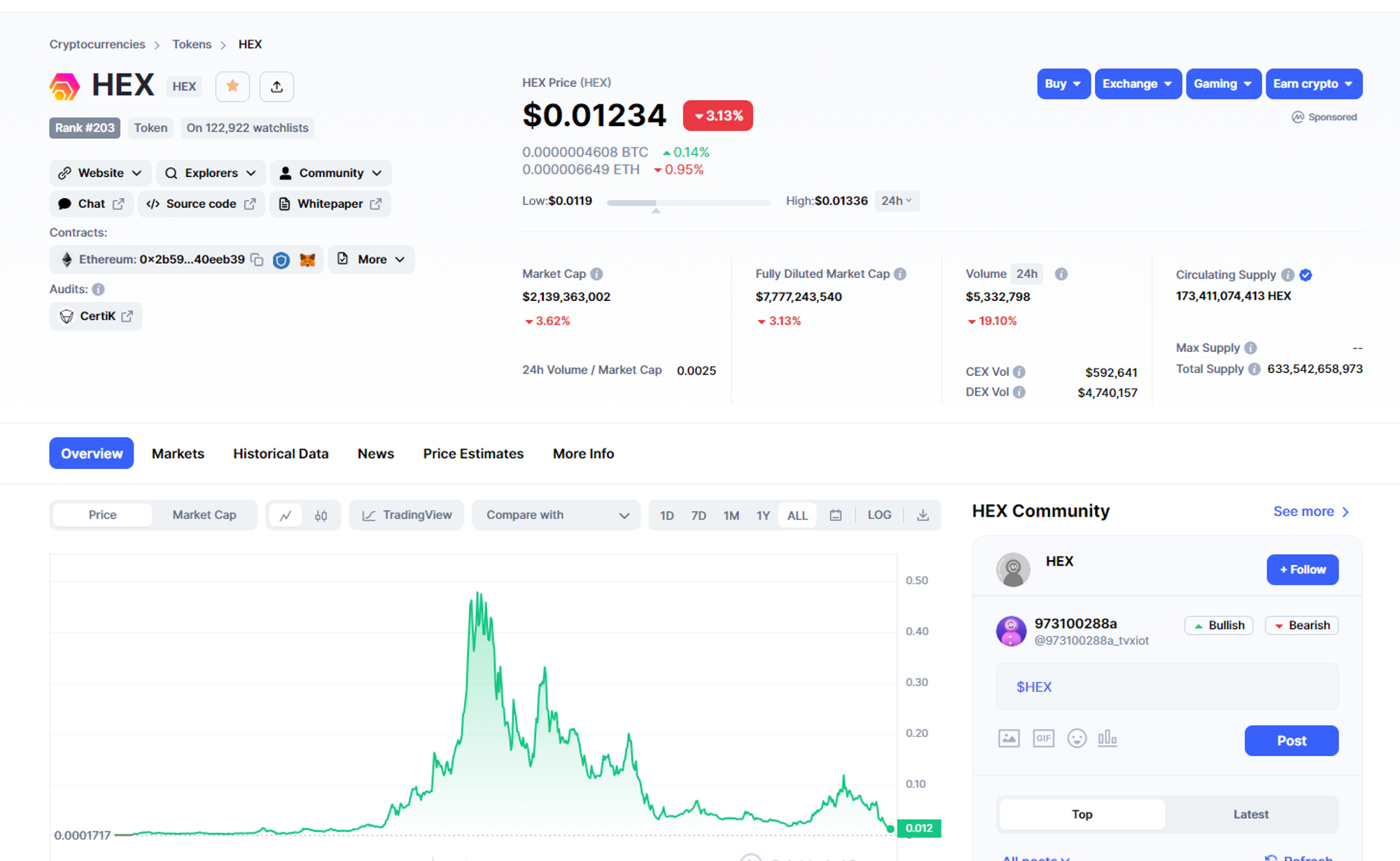This screenshot has height=861, width=1400.
Task: Vote Bullish on HEX
Action: point(1219,625)
